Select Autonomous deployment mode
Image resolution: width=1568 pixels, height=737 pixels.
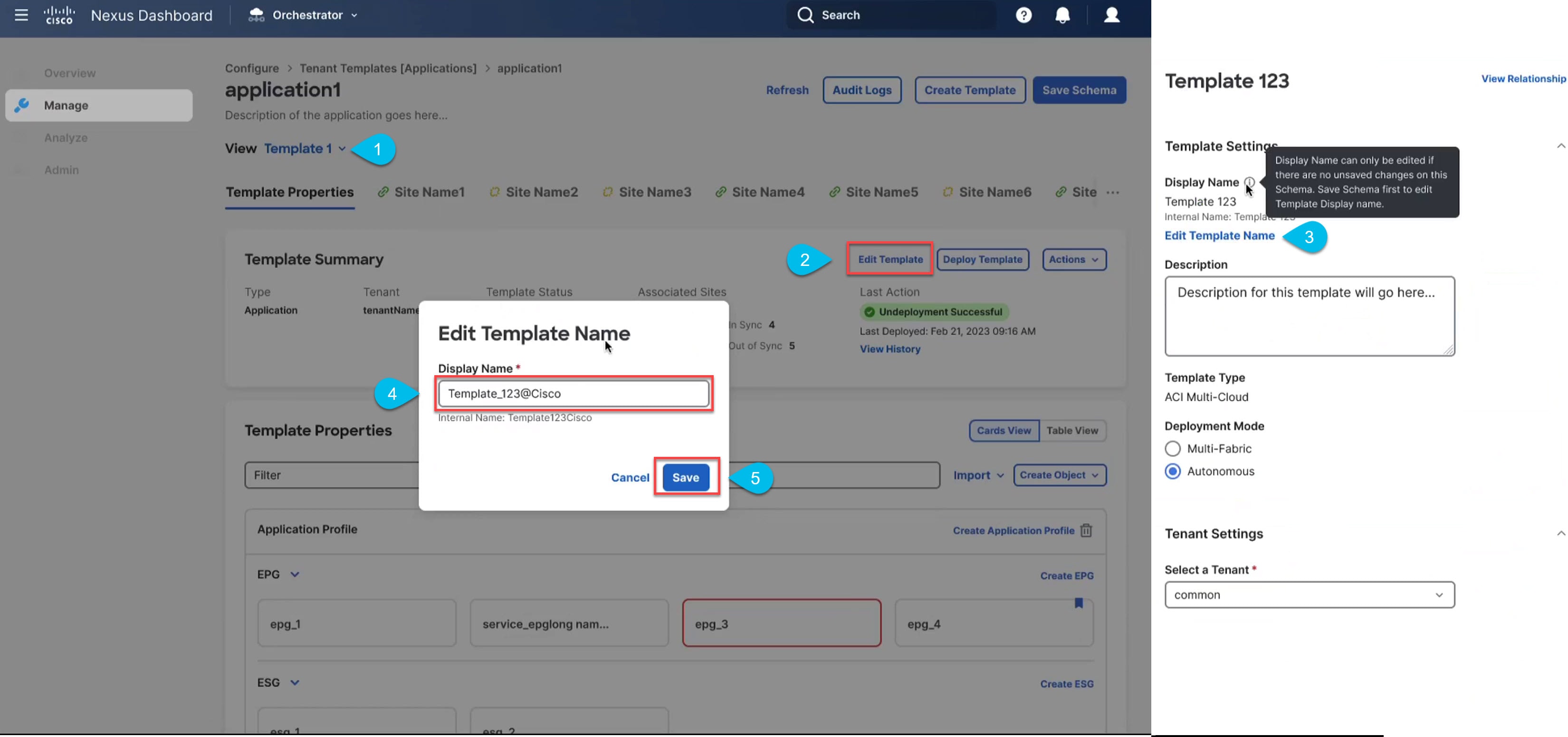1172,471
